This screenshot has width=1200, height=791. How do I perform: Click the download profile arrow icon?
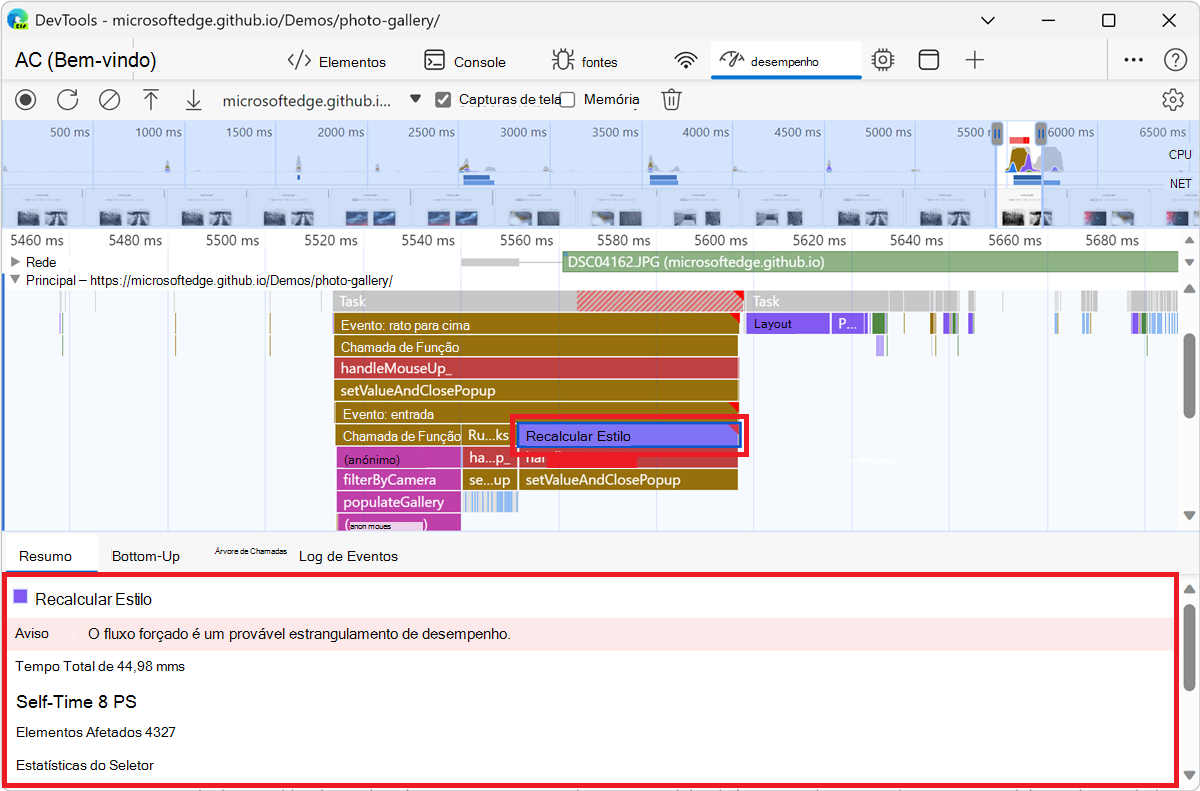193,100
